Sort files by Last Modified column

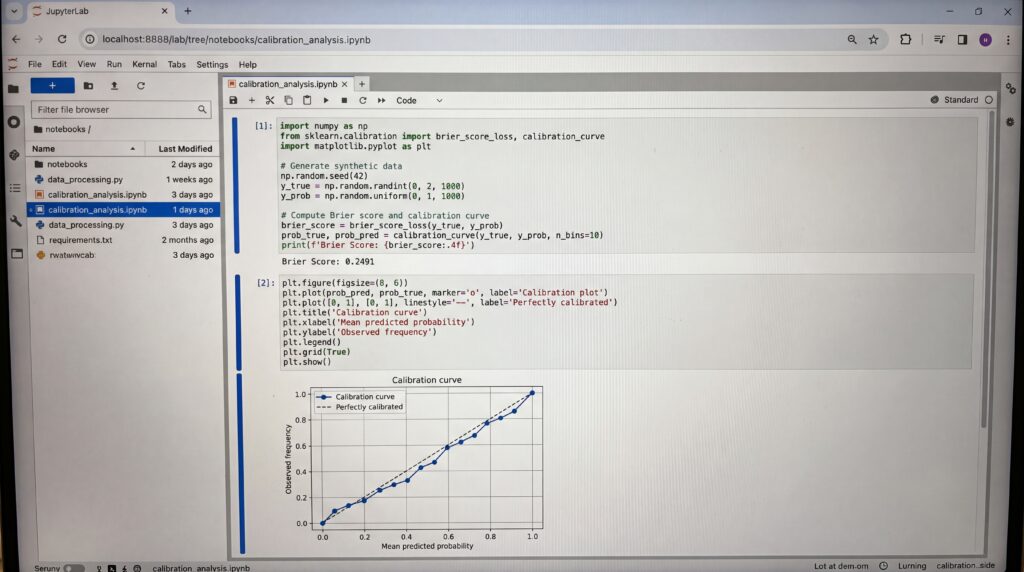click(182, 149)
